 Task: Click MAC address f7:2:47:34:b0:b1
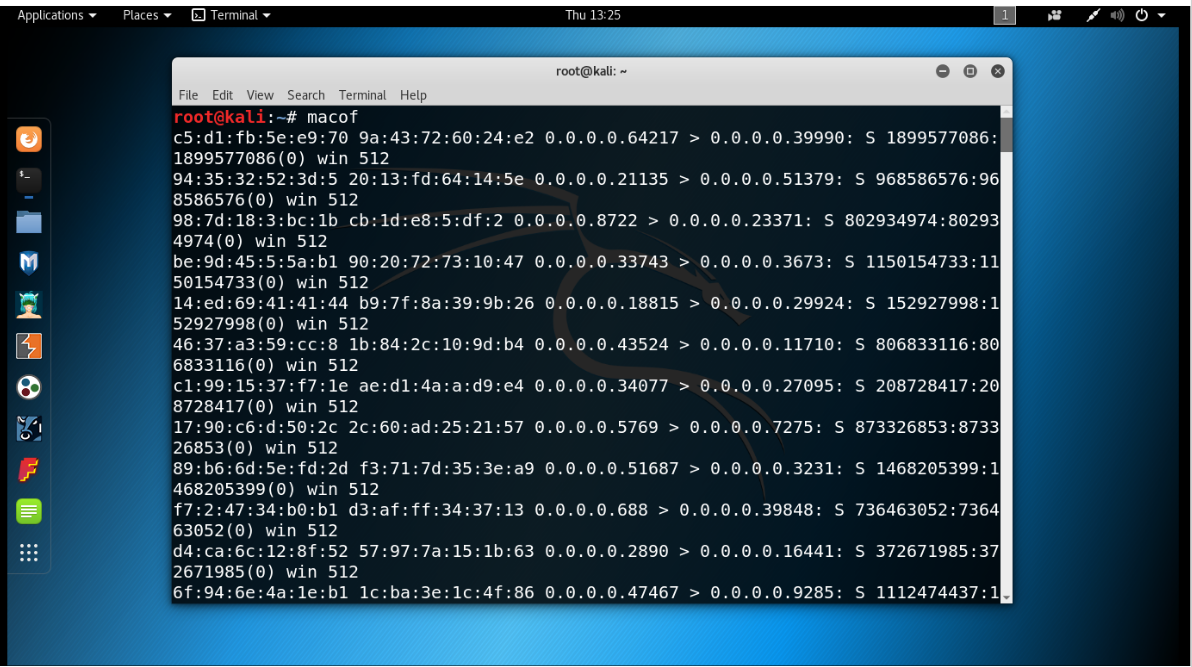[x=255, y=510]
